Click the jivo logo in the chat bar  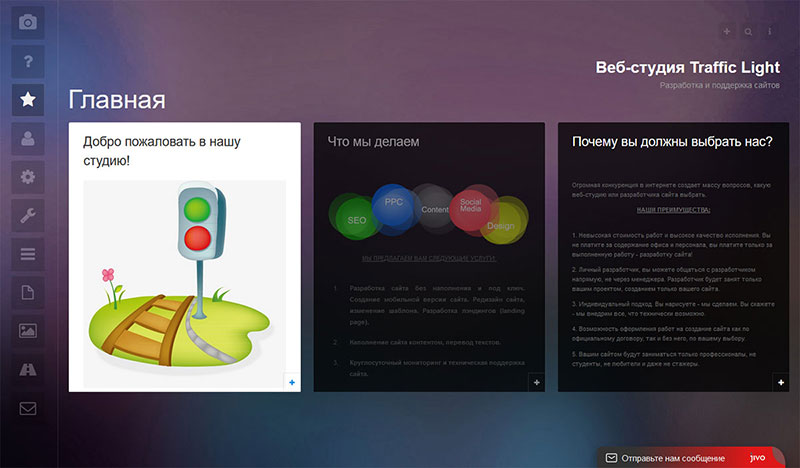[x=758, y=458]
